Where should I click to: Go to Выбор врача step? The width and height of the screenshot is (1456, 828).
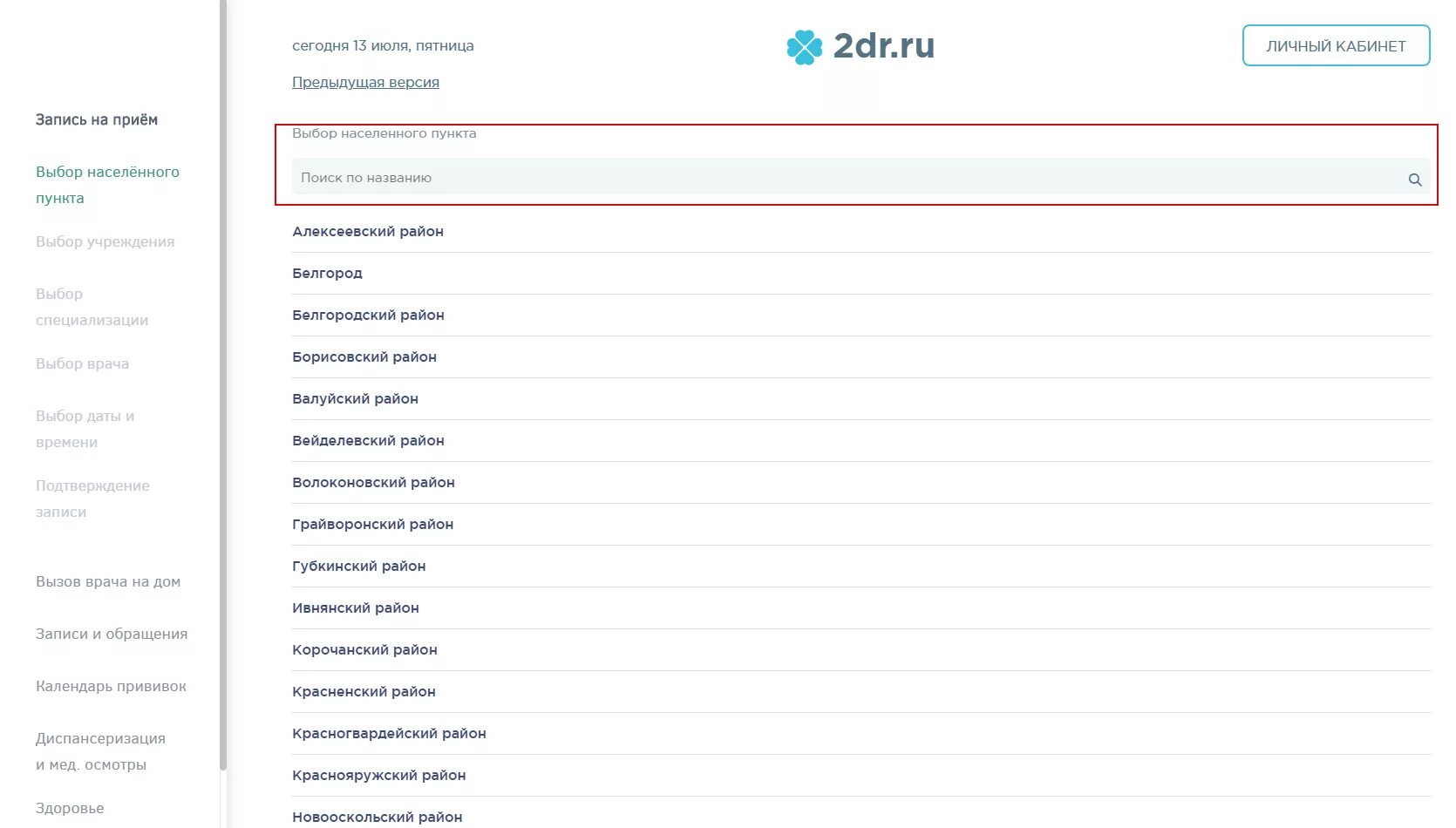tap(82, 363)
